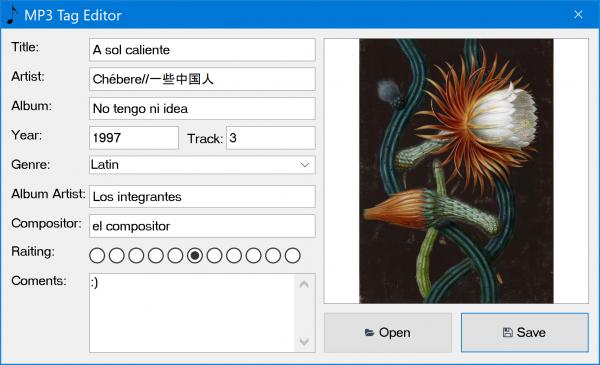This screenshot has height=365, width=600.
Task: Focus the Album Artist field 'Los integrantes'
Action: click(x=202, y=197)
